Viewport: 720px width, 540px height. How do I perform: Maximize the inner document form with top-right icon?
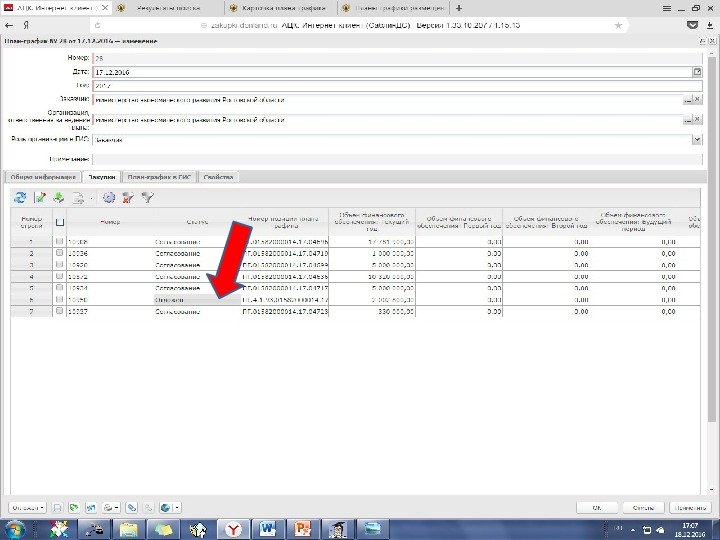coord(703,41)
